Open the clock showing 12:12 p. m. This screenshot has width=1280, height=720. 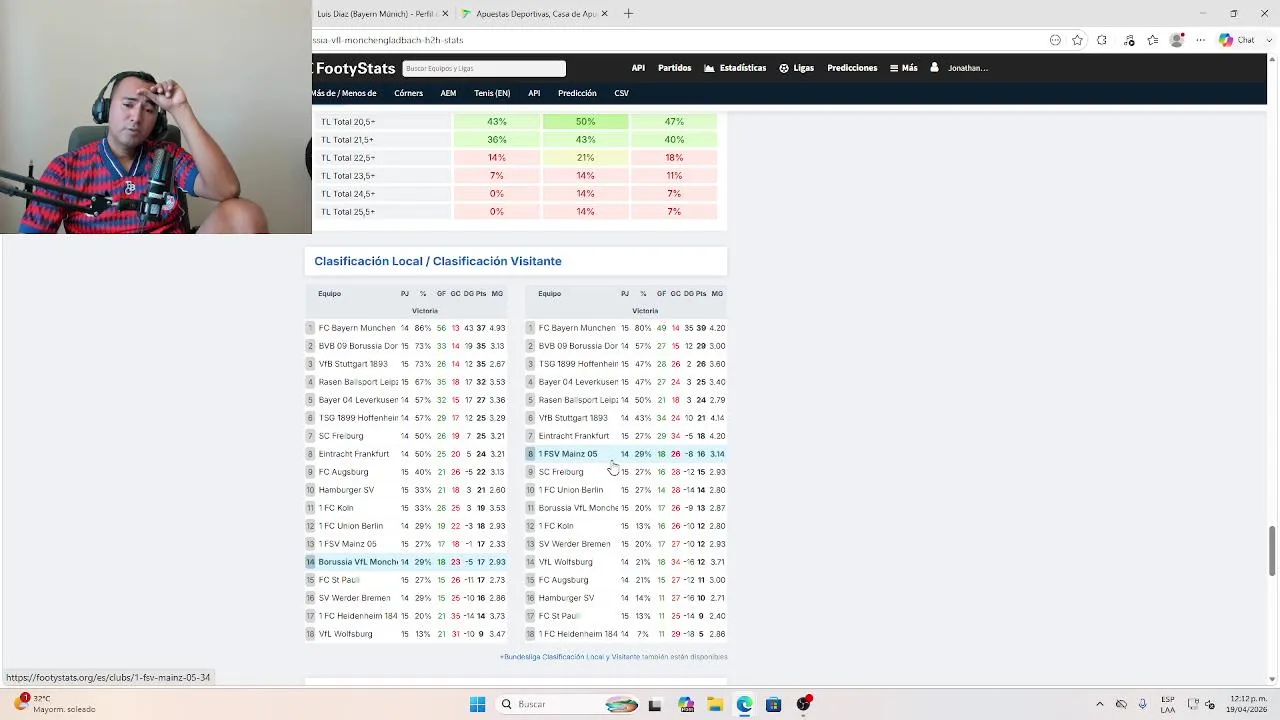[x=1249, y=704]
